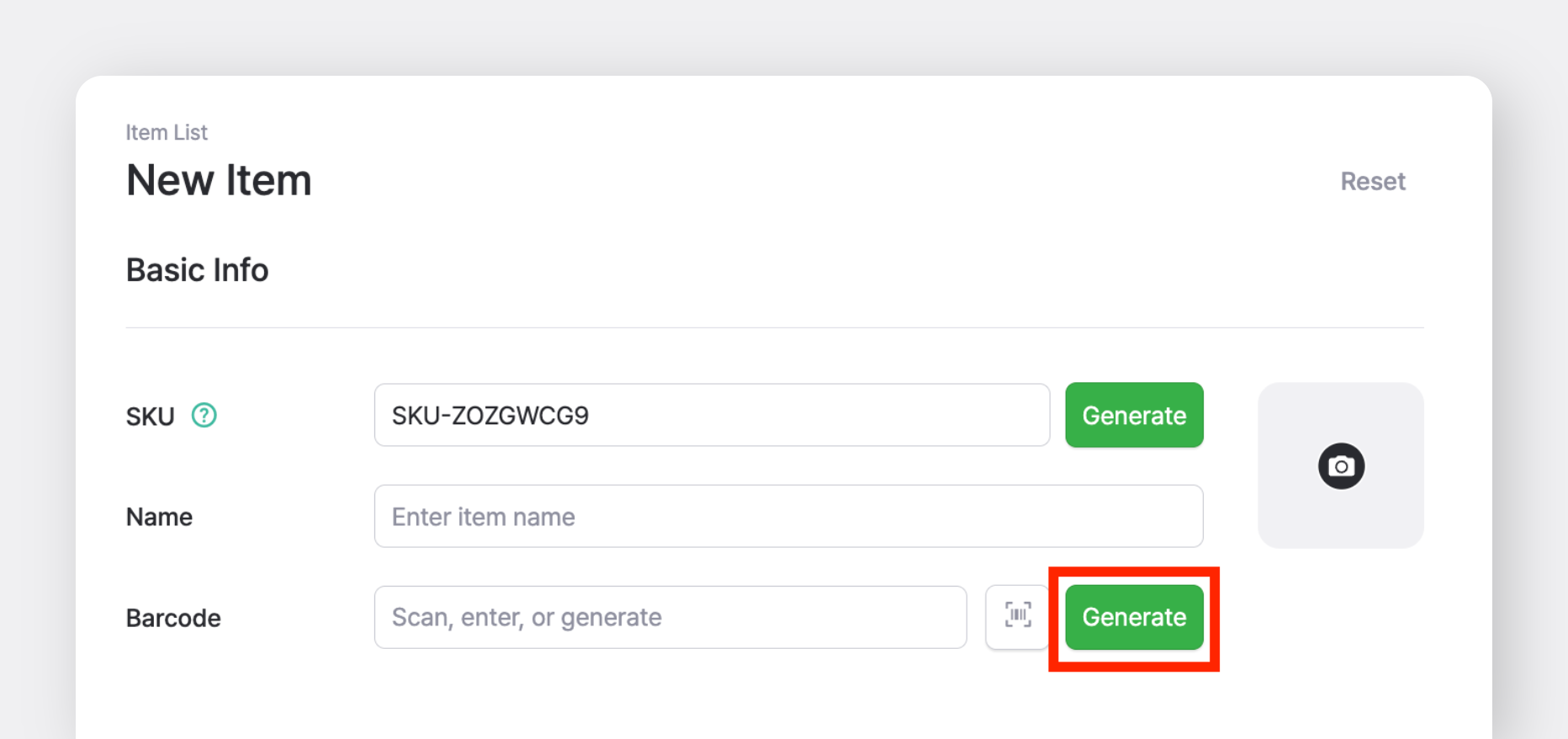Click the Generate button next to SKU field
The image size is (1568, 739).
point(1133,415)
